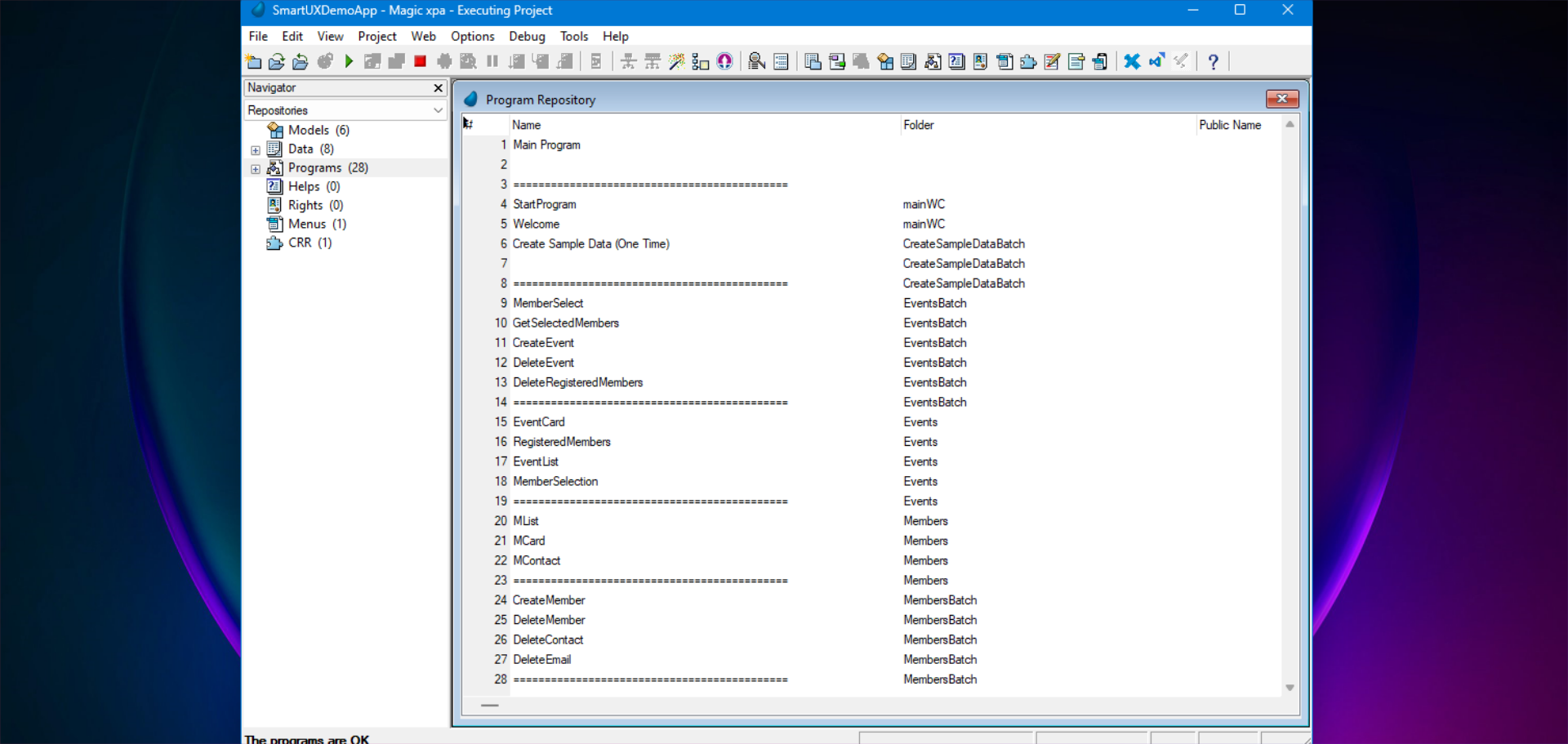Open the Helps repository toolbar icon
The image size is (1568, 744).
pos(956,60)
